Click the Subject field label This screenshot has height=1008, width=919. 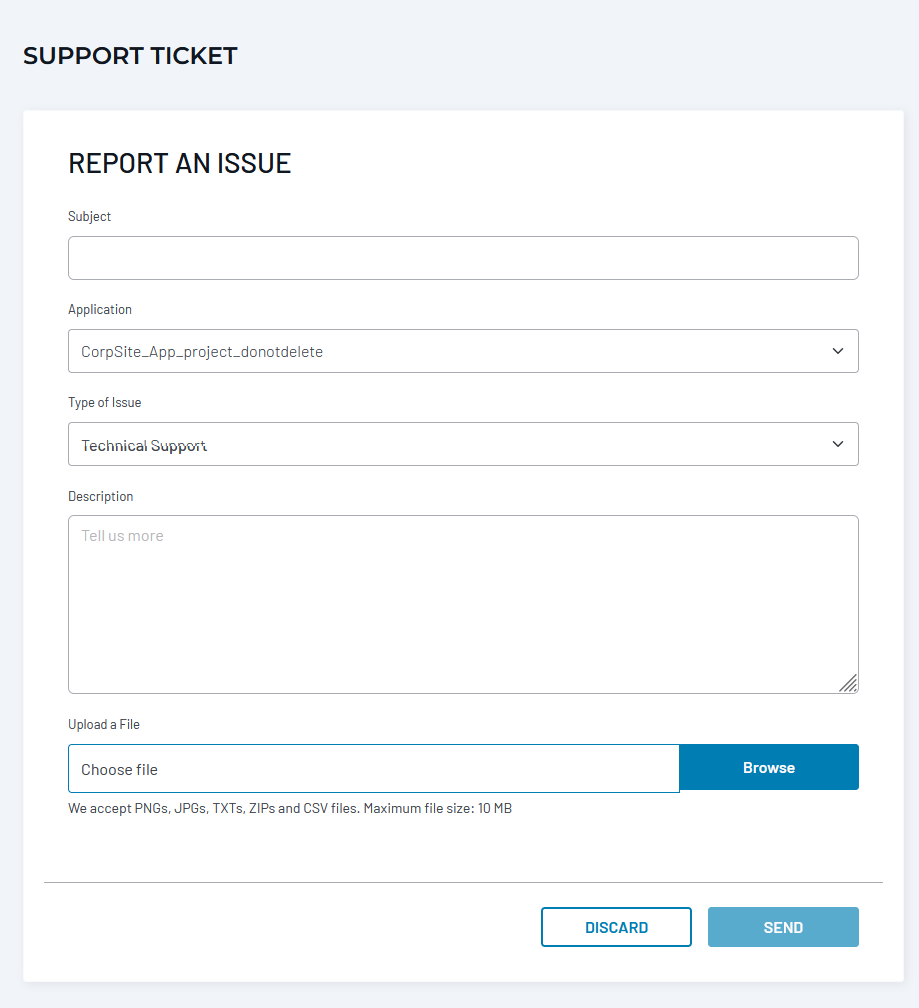(x=90, y=217)
